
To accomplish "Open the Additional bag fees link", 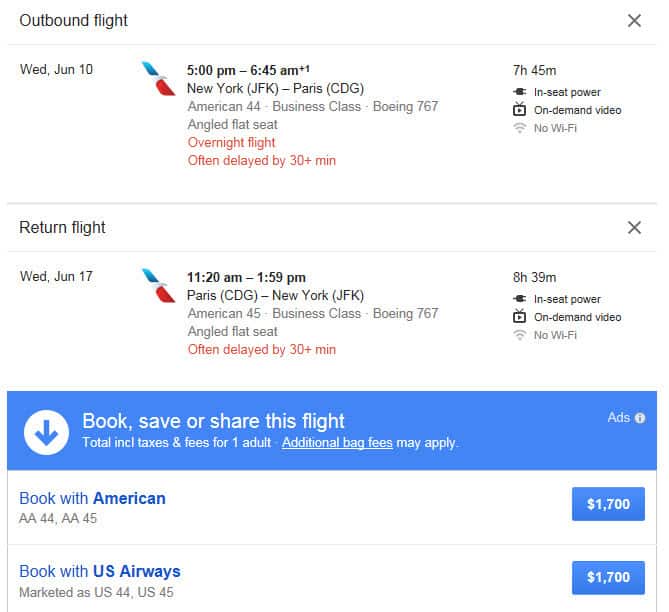I will click(337, 443).
